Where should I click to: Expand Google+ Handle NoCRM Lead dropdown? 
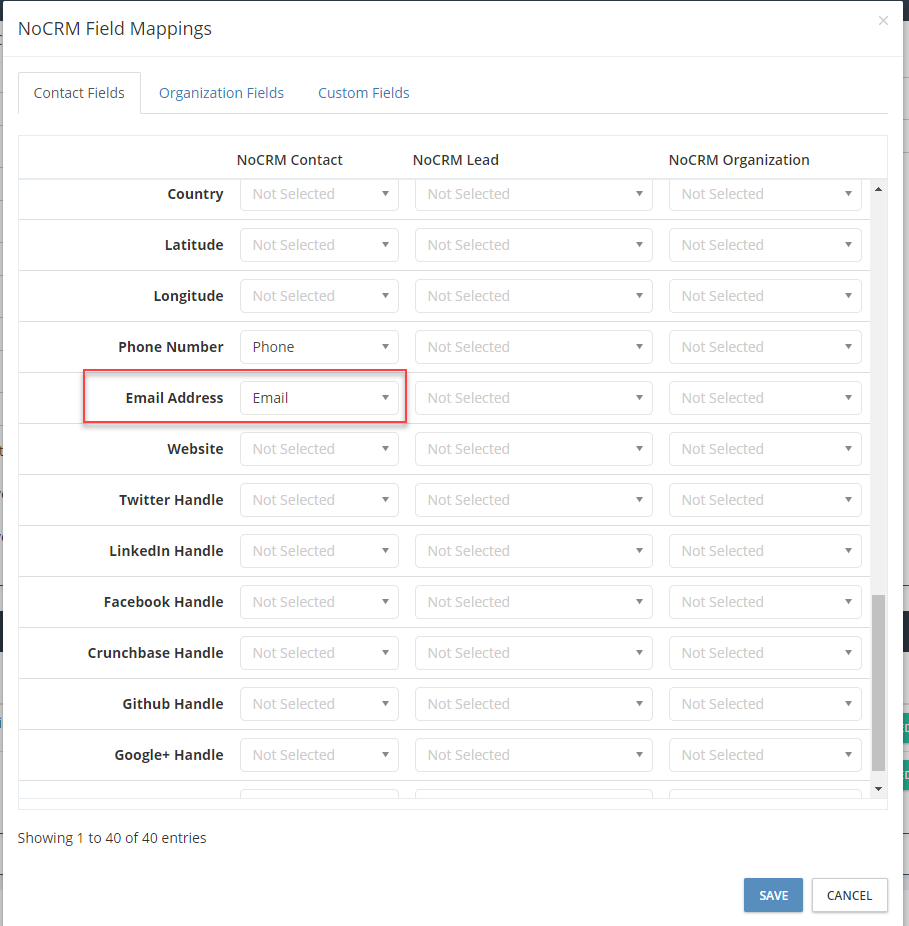(533, 755)
